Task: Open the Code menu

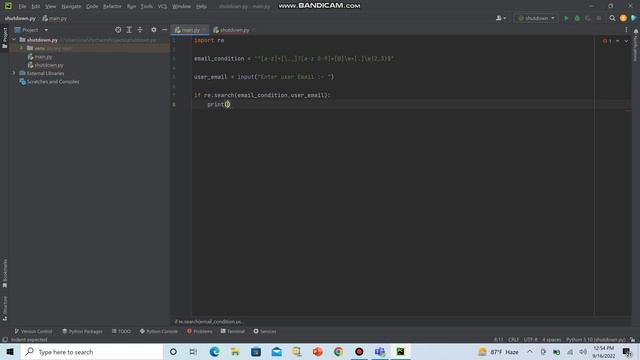Action: pos(92,7)
